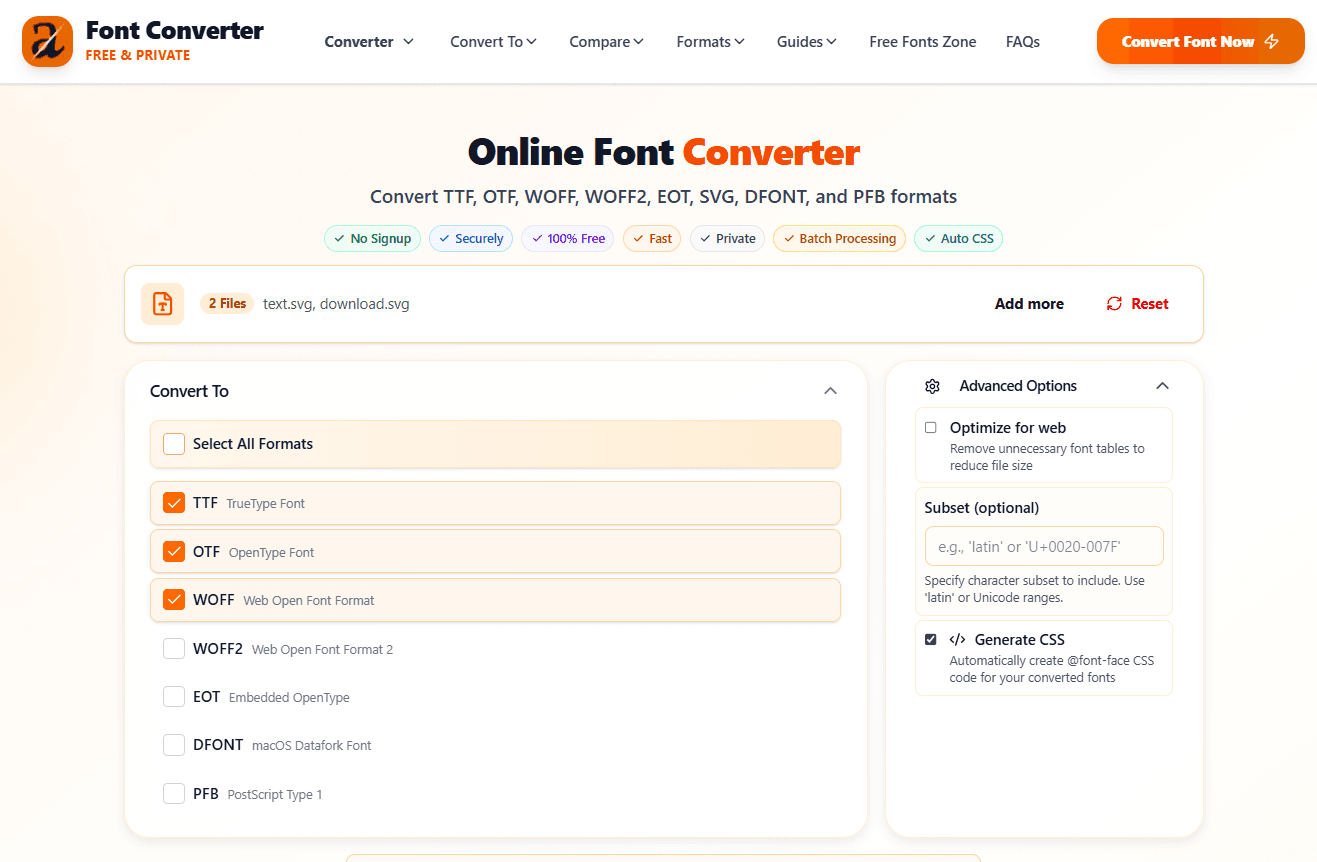The width and height of the screenshot is (1317, 862).
Task: Enable the Optimize for web option
Action: tap(930, 426)
